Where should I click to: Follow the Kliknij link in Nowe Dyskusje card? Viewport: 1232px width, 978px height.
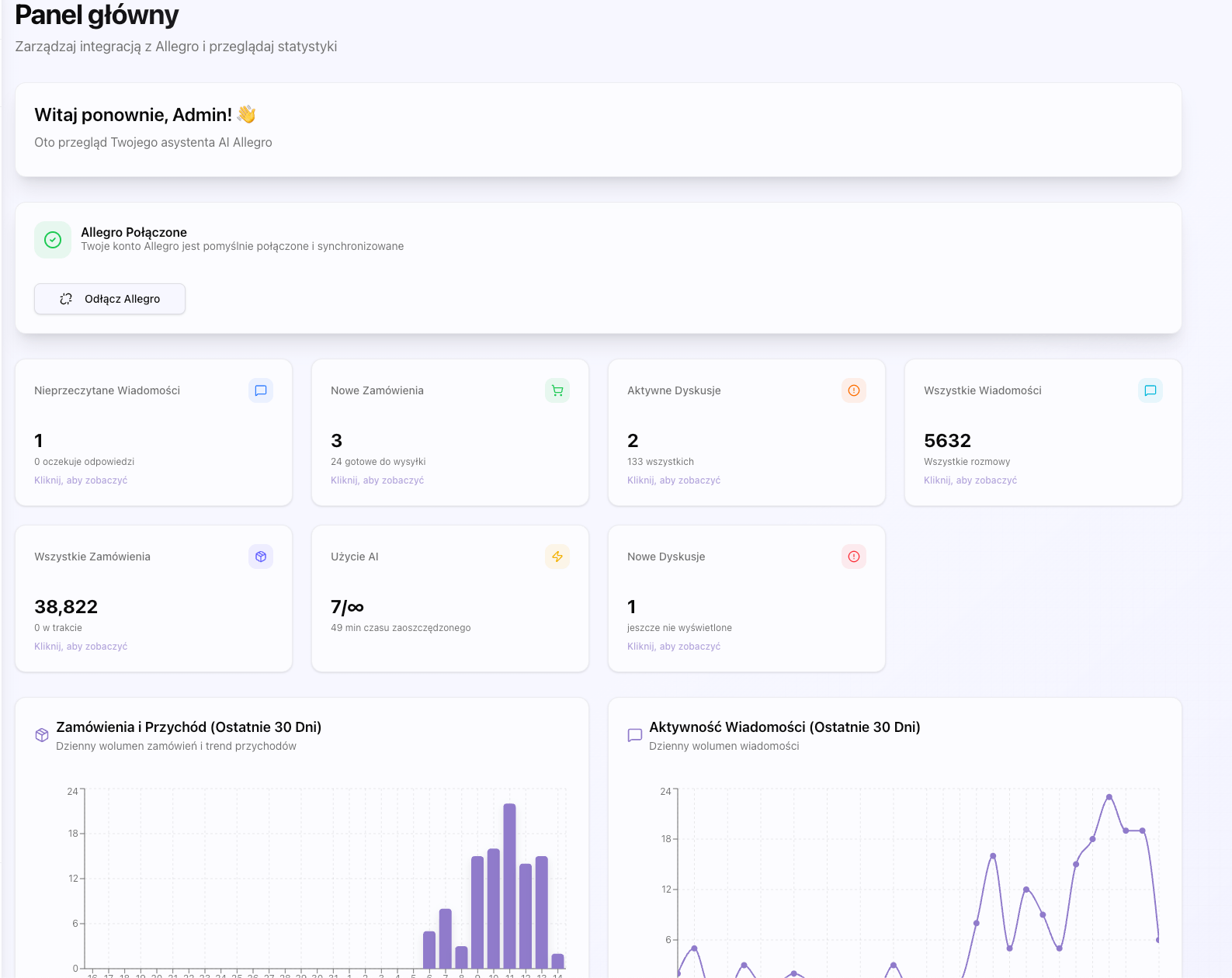674,647
